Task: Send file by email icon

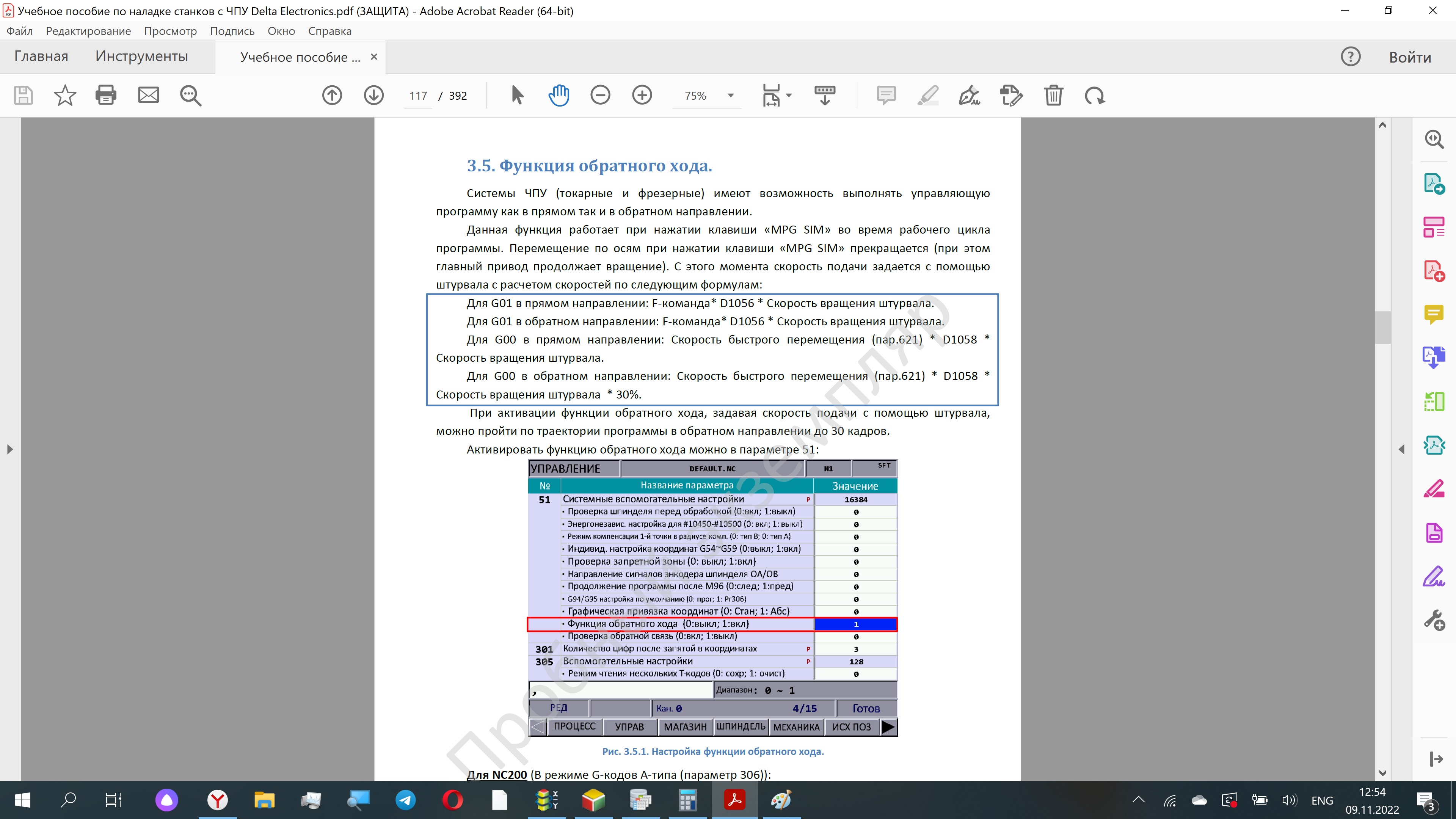Action: pyautogui.click(x=148, y=95)
